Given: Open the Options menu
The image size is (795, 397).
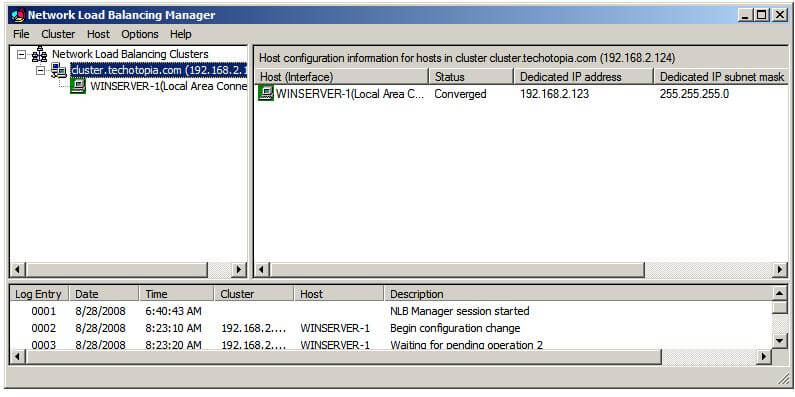Looking at the screenshot, I should coord(140,34).
